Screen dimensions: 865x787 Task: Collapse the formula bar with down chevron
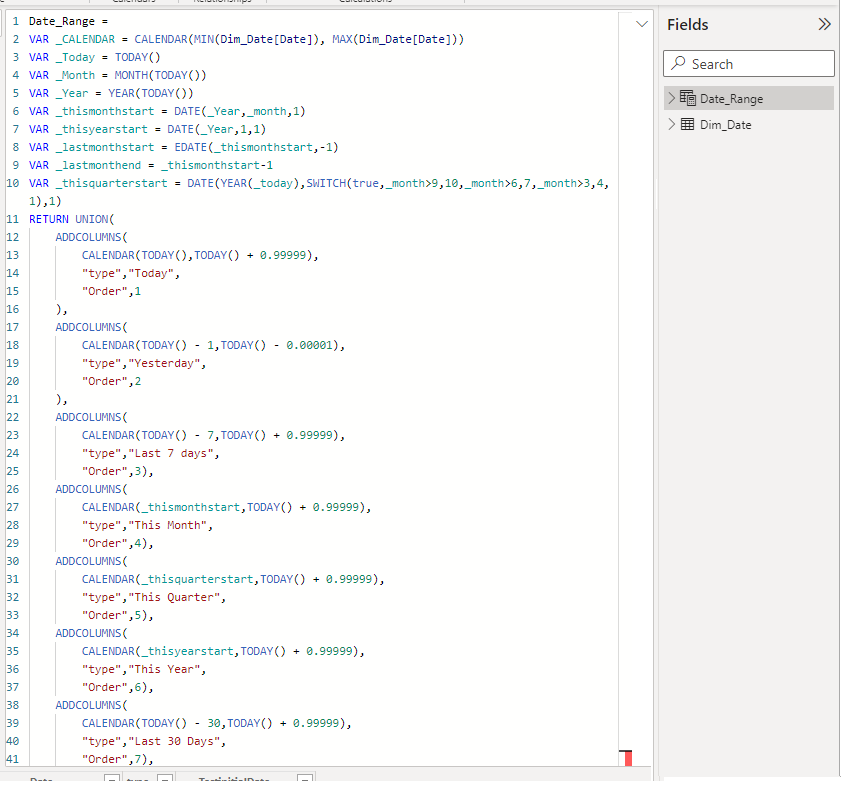tap(642, 24)
